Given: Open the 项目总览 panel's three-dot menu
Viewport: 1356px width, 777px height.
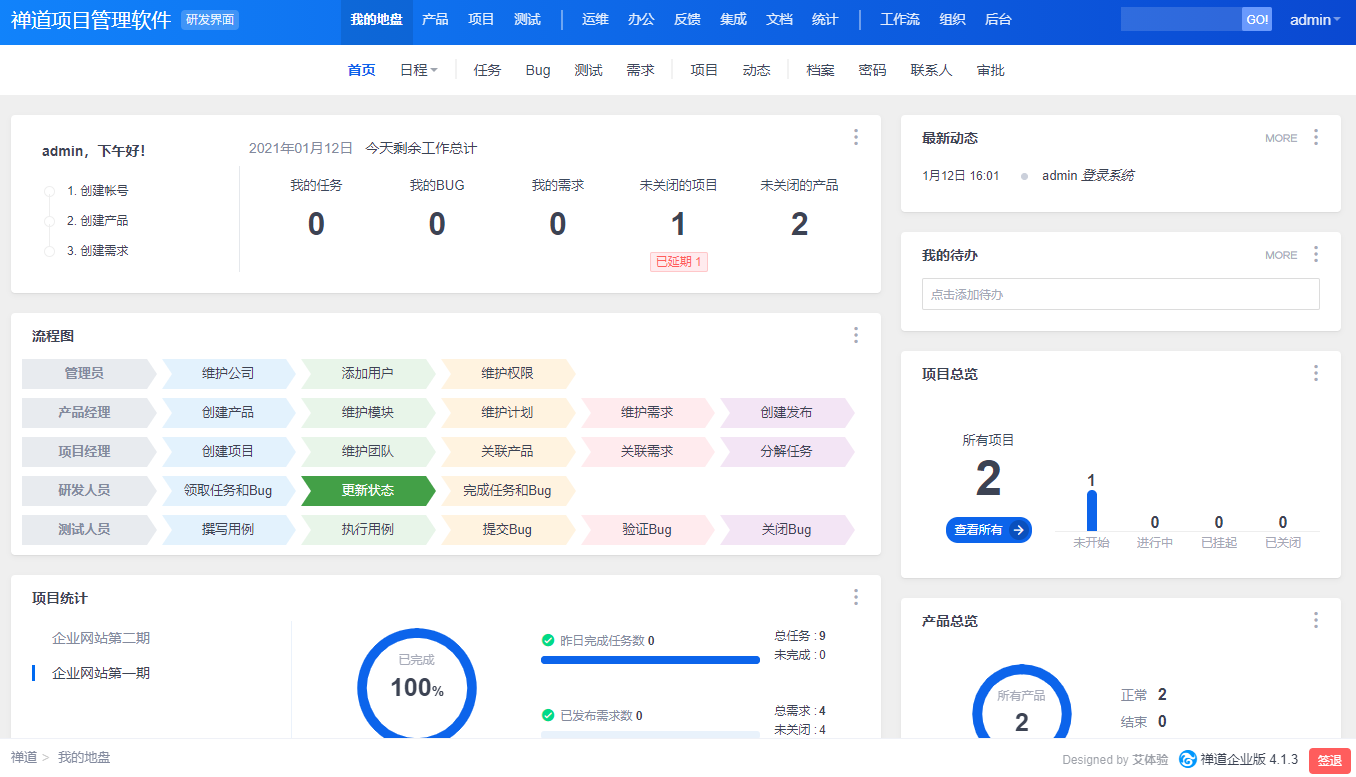Looking at the screenshot, I should tap(1315, 373).
